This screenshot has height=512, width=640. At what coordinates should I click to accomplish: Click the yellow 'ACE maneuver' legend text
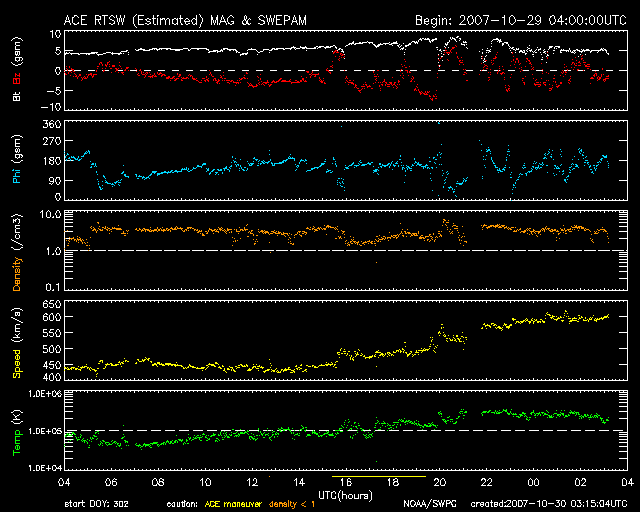tap(233, 504)
